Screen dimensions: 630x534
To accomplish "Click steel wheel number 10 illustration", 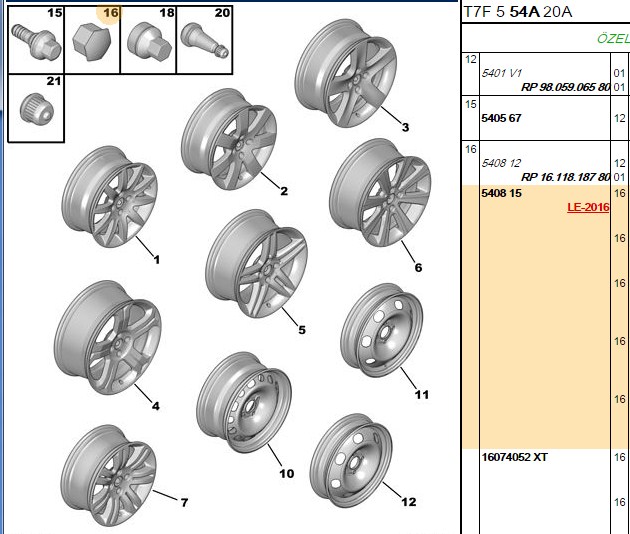I will pyautogui.click(x=244, y=403).
